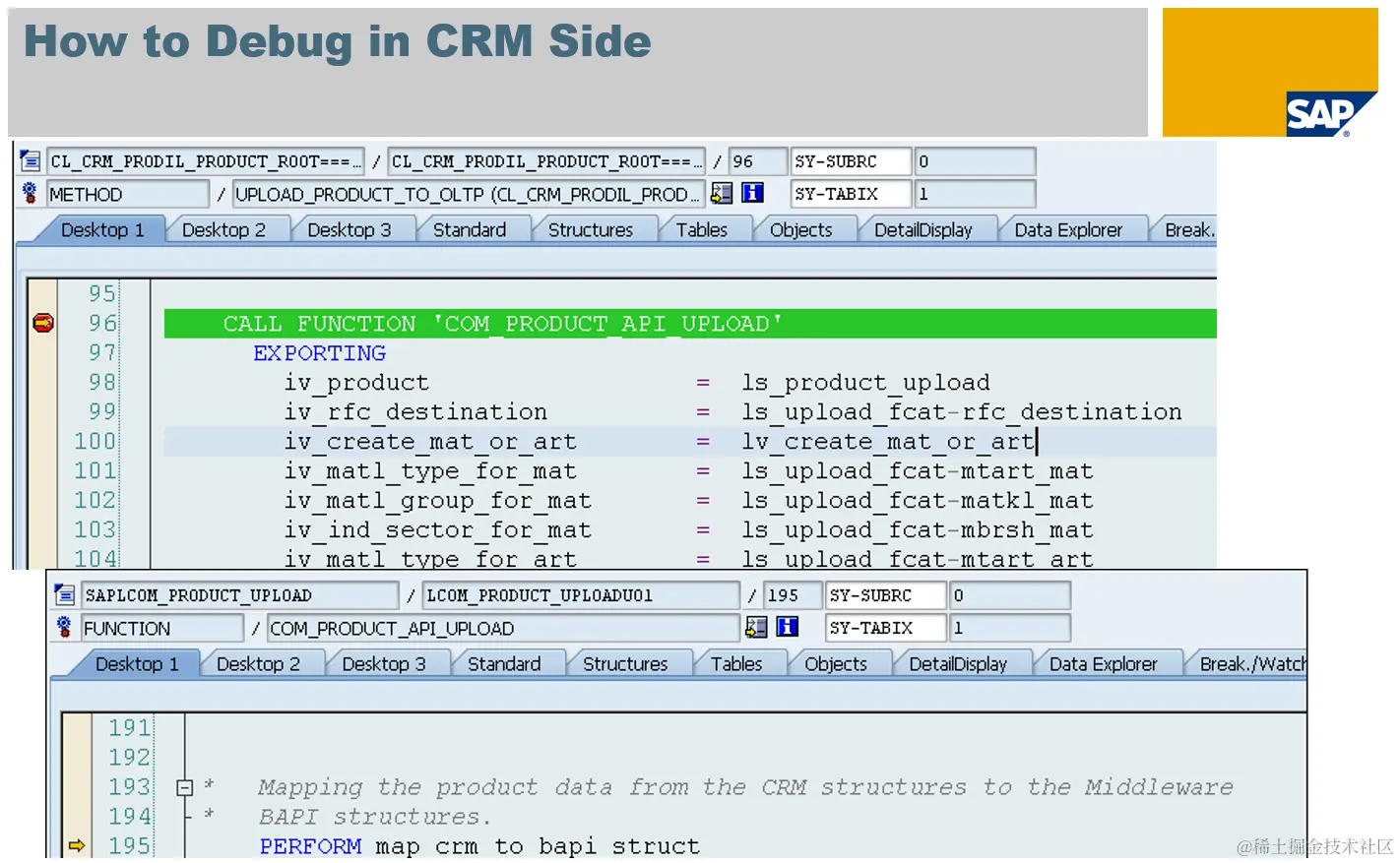Switch to Desktop 2 tab in upper debugger

tap(223, 229)
